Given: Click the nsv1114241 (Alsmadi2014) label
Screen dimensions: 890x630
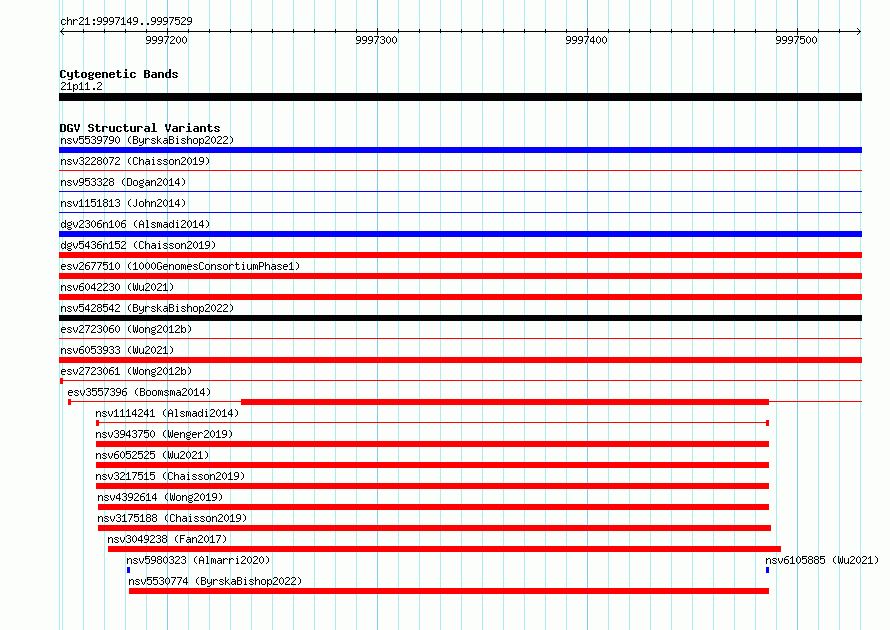Looking at the screenshot, I should click(167, 413).
